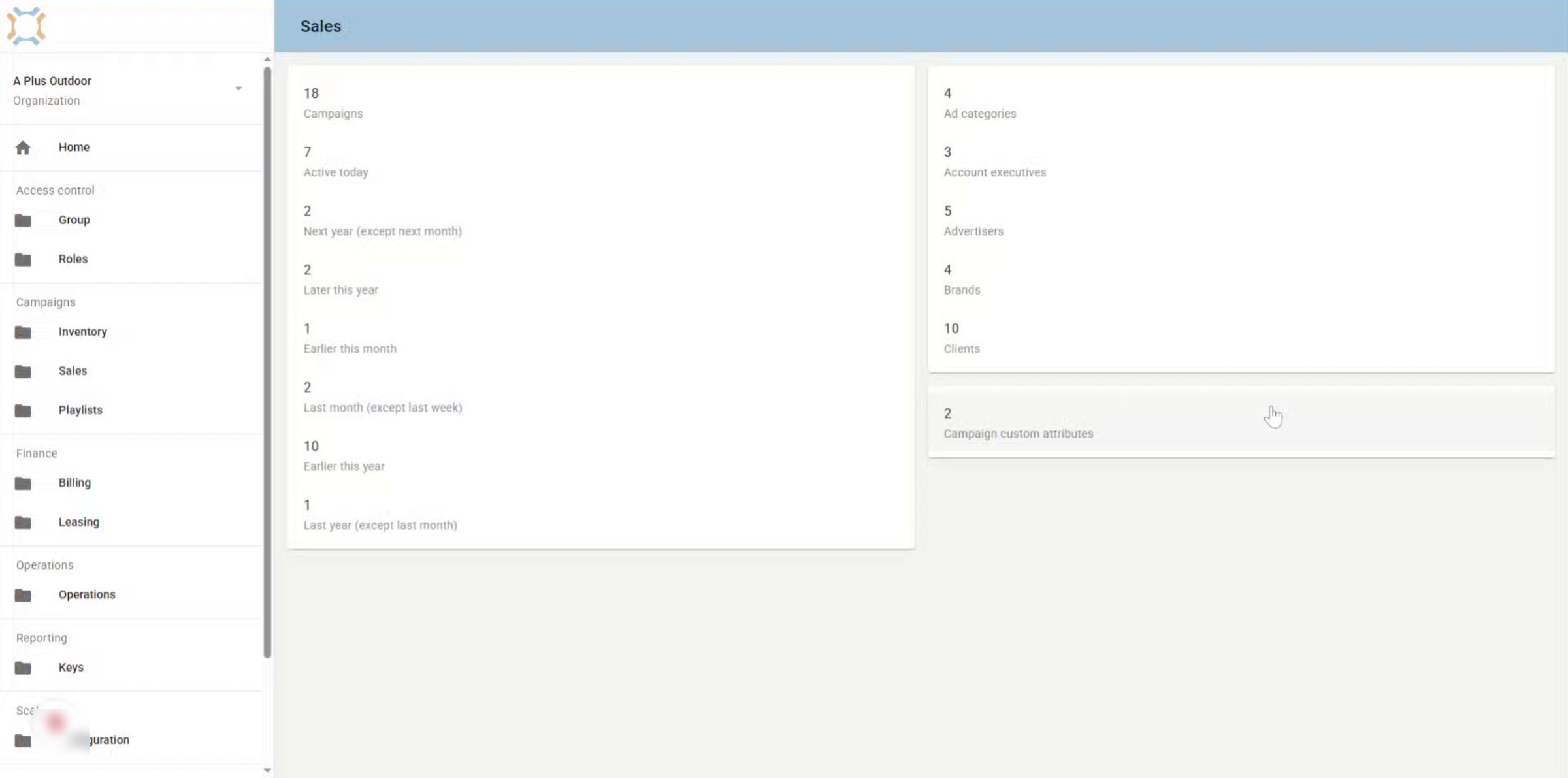Viewport: 1568px width, 778px height.
Task: Click the sidebar scroll up arrow
Action: click(267, 59)
